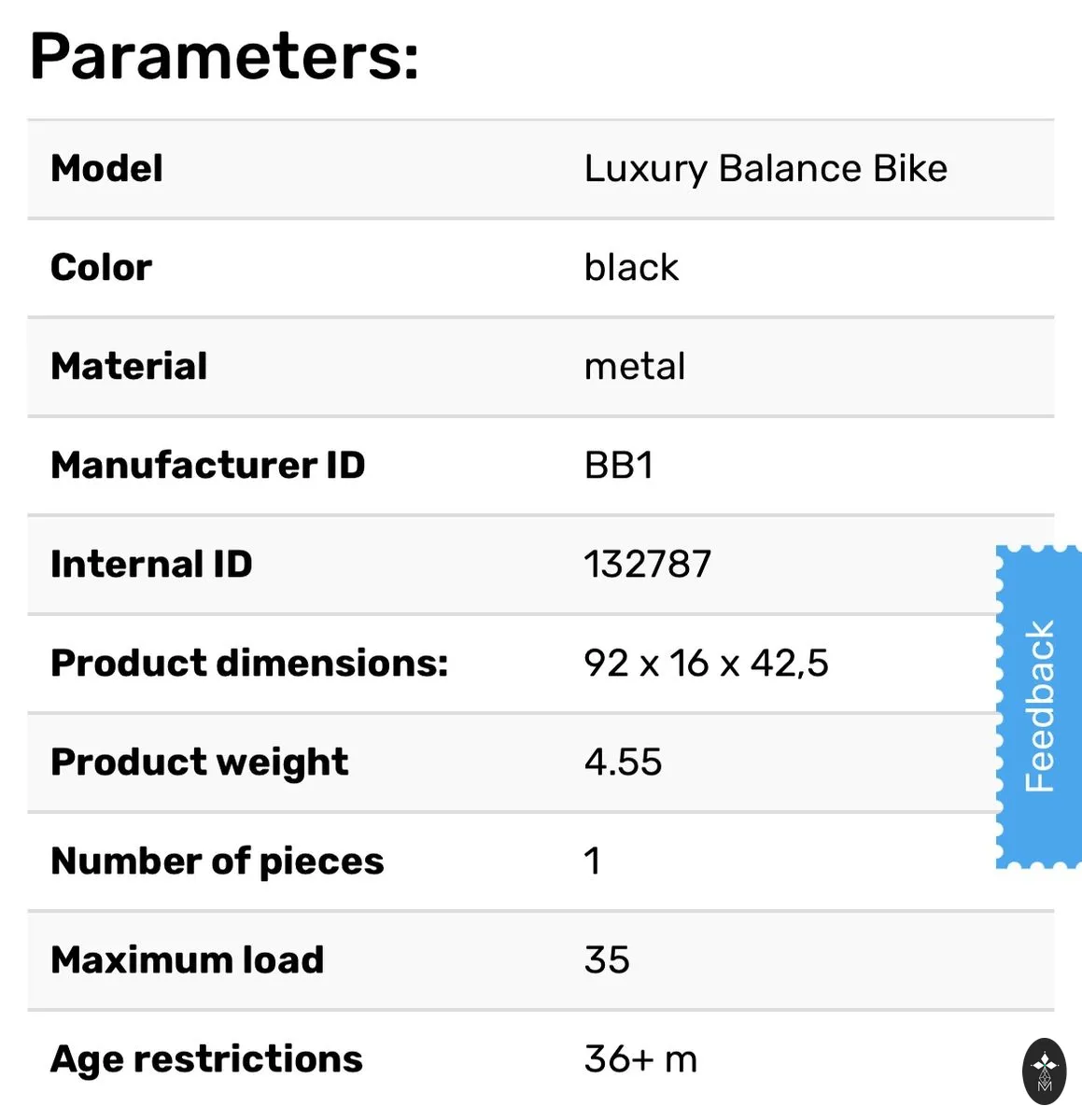Image resolution: width=1082 pixels, height=1120 pixels.
Task: Select the BB1 manufacturer ID value
Action: 619,466
